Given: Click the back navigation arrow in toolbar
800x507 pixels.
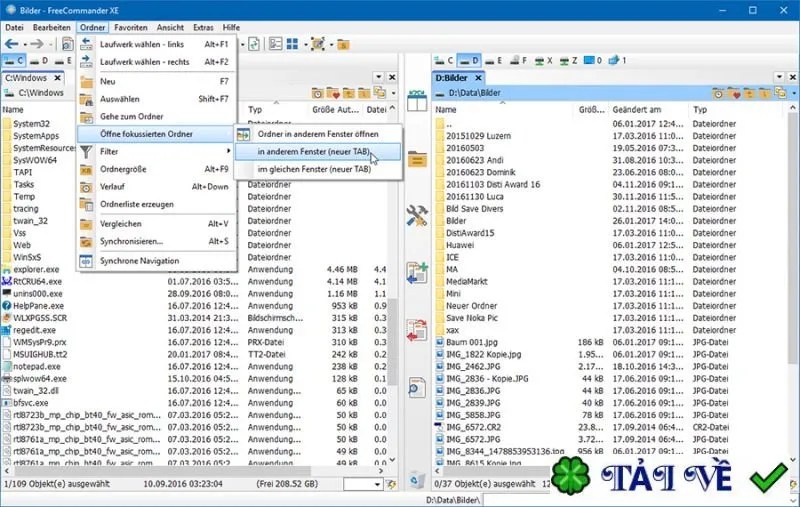Looking at the screenshot, I should [11, 44].
